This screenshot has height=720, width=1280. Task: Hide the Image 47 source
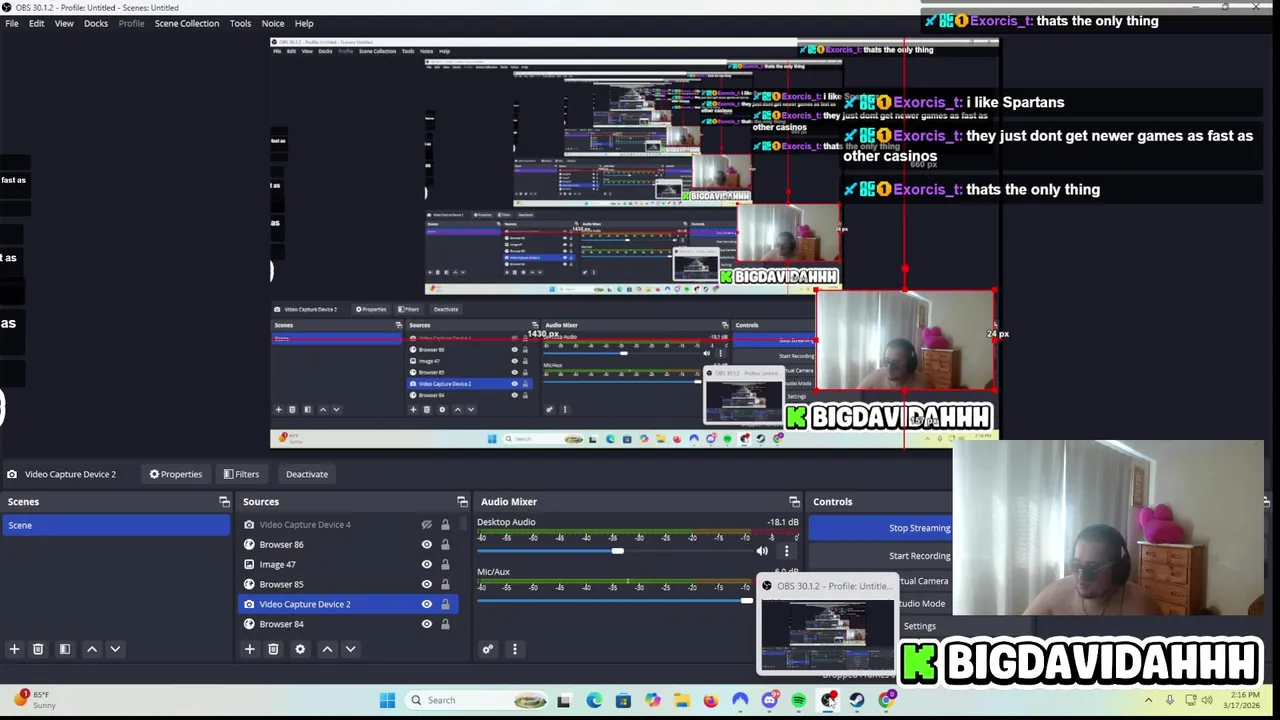pos(427,564)
